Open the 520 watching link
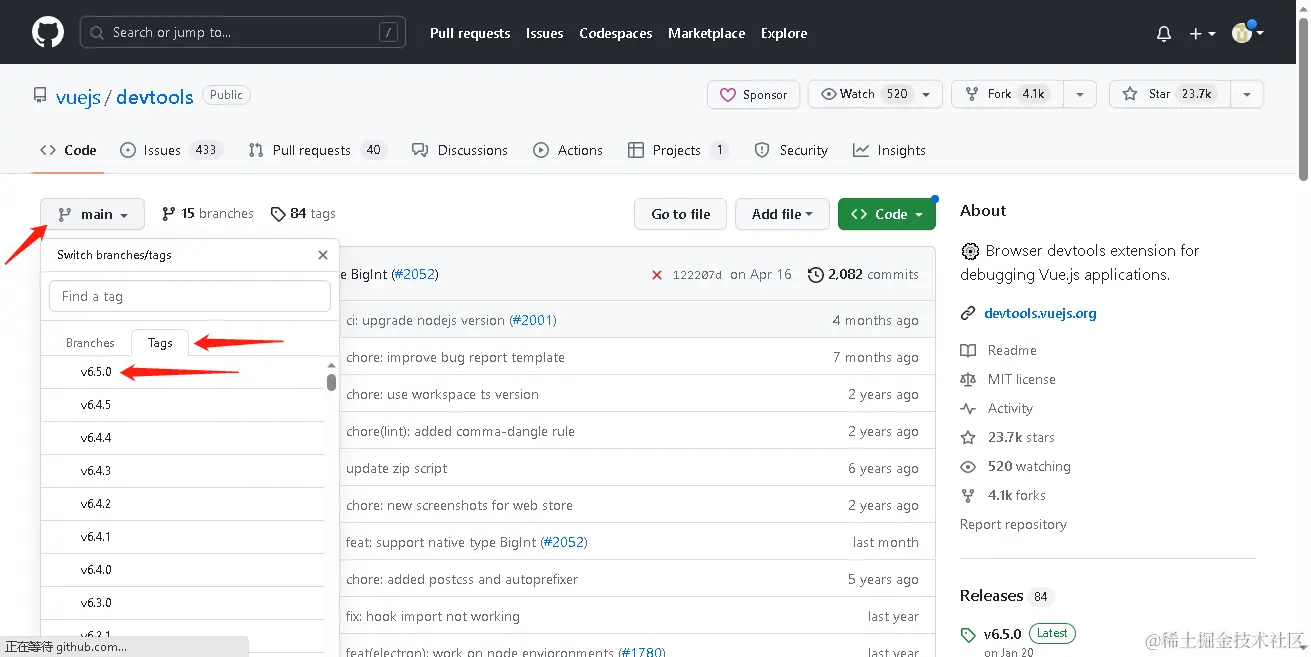The height and width of the screenshot is (657, 1311). pyautogui.click(x=1016, y=466)
